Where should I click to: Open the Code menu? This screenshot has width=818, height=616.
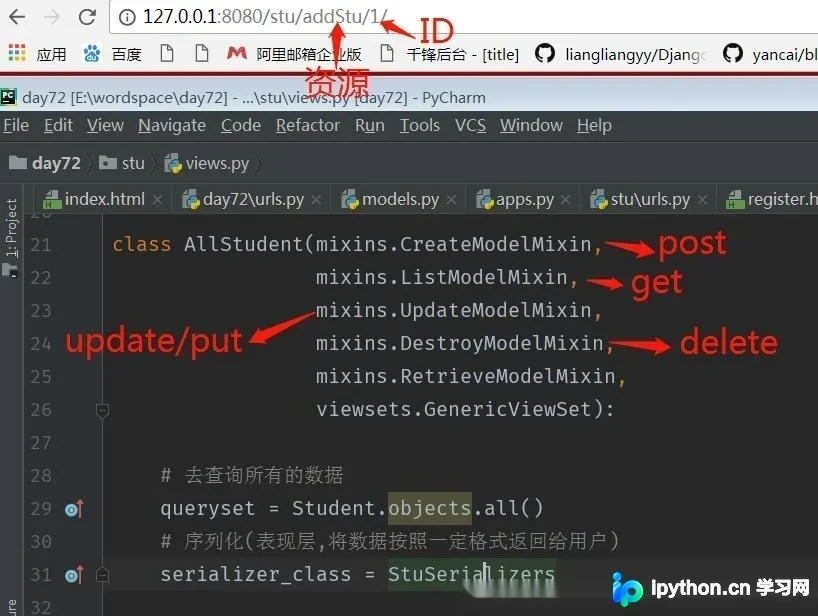tap(240, 125)
